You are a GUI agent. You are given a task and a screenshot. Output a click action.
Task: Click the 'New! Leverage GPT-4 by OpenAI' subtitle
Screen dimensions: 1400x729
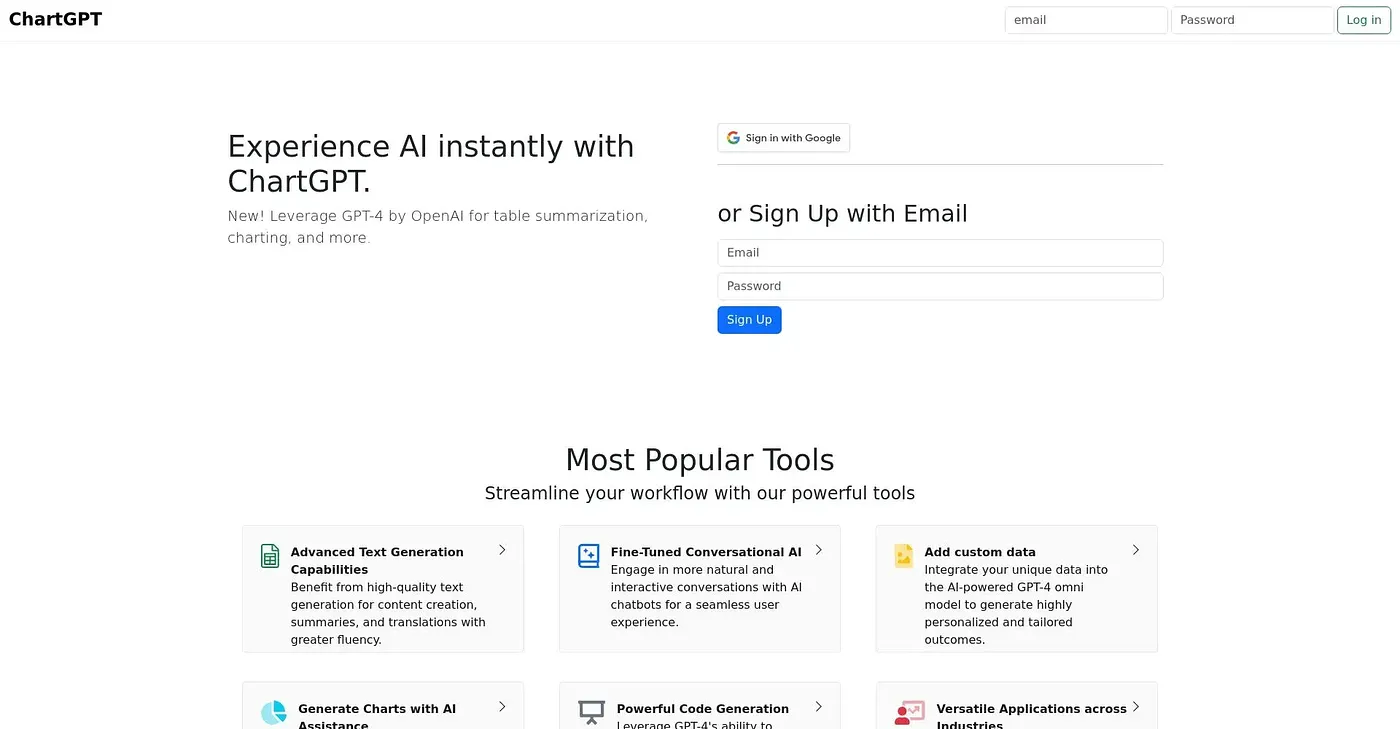click(438, 227)
